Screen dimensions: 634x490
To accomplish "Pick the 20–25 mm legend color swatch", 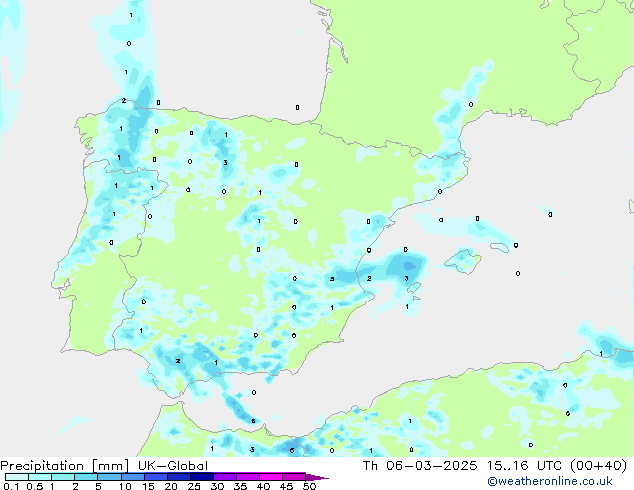I will (x=178, y=477).
